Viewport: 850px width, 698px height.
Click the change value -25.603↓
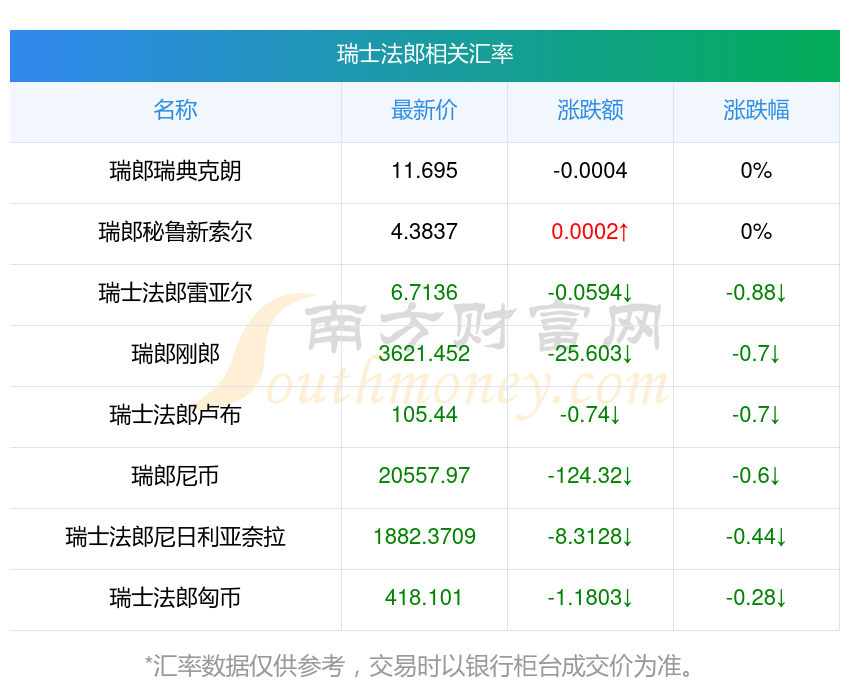(590, 354)
